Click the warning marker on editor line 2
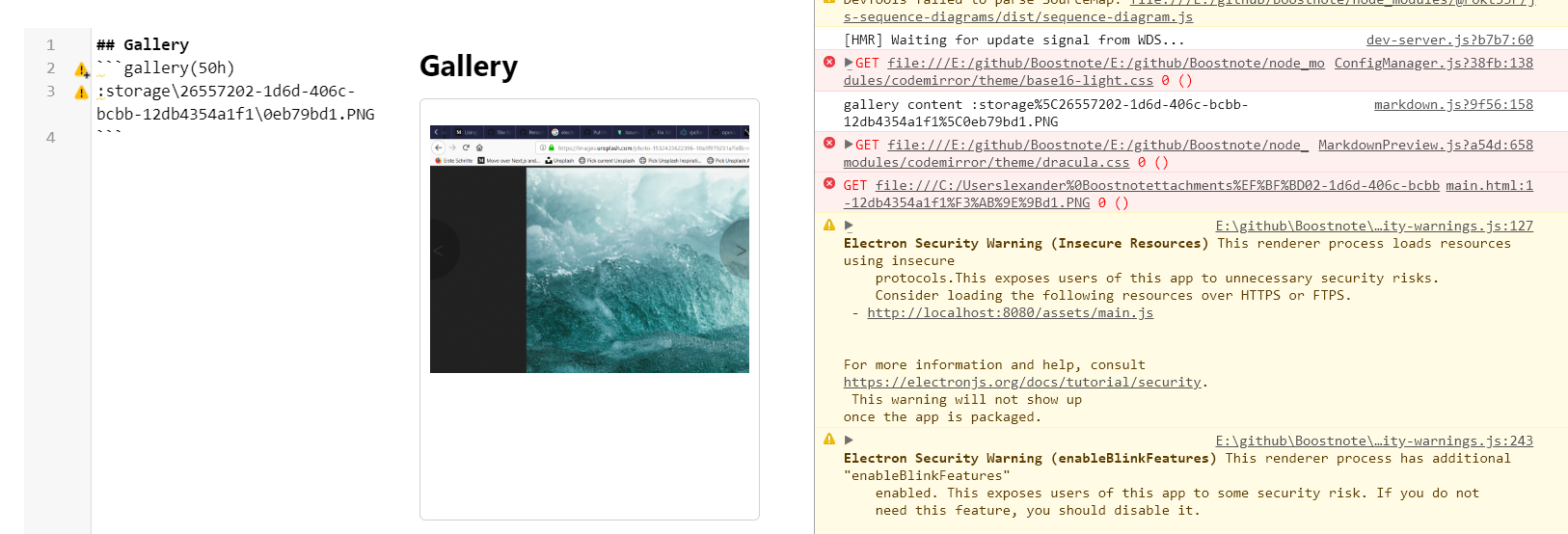The image size is (1568, 534). point(81,69)
